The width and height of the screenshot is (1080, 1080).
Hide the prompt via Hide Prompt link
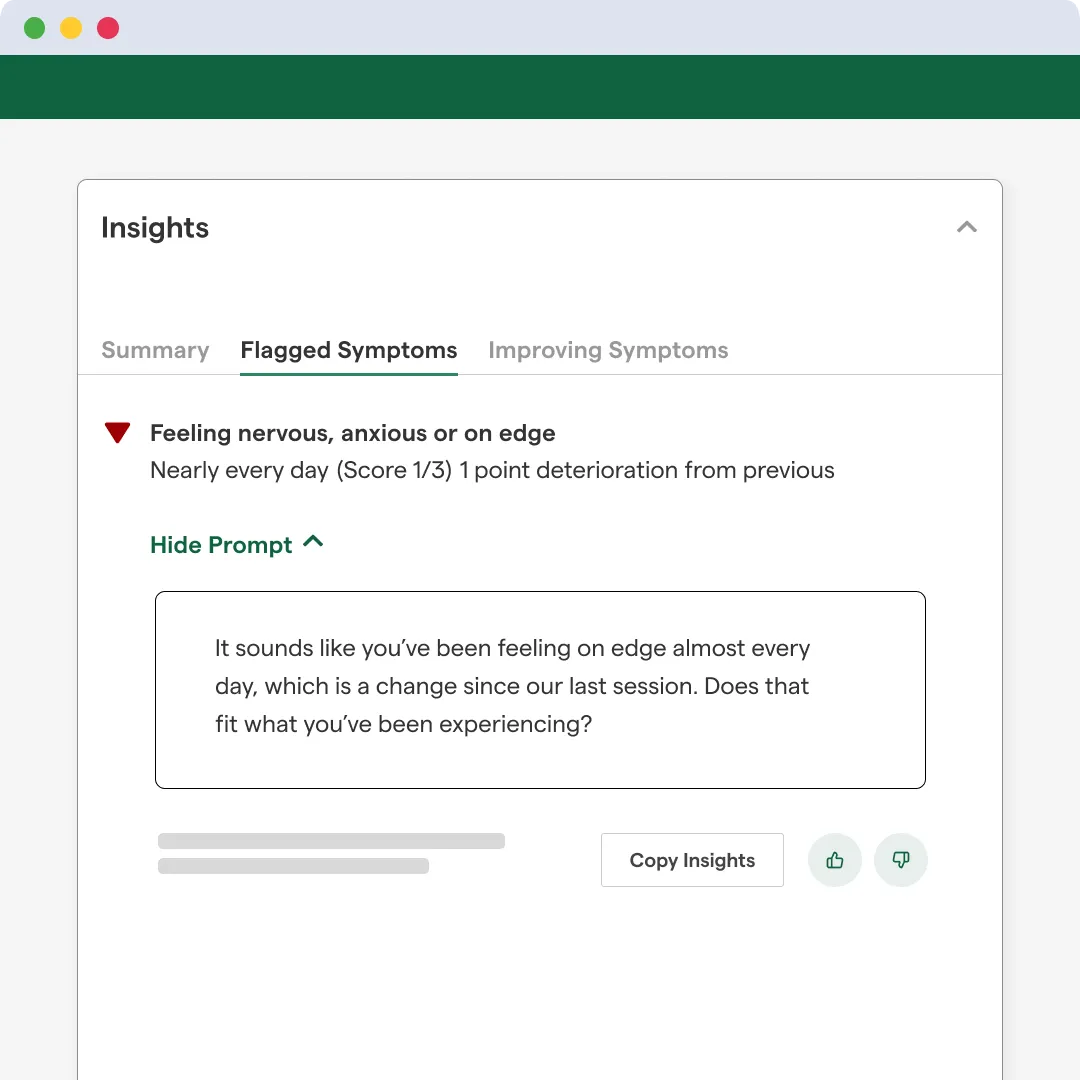point(221,545)
